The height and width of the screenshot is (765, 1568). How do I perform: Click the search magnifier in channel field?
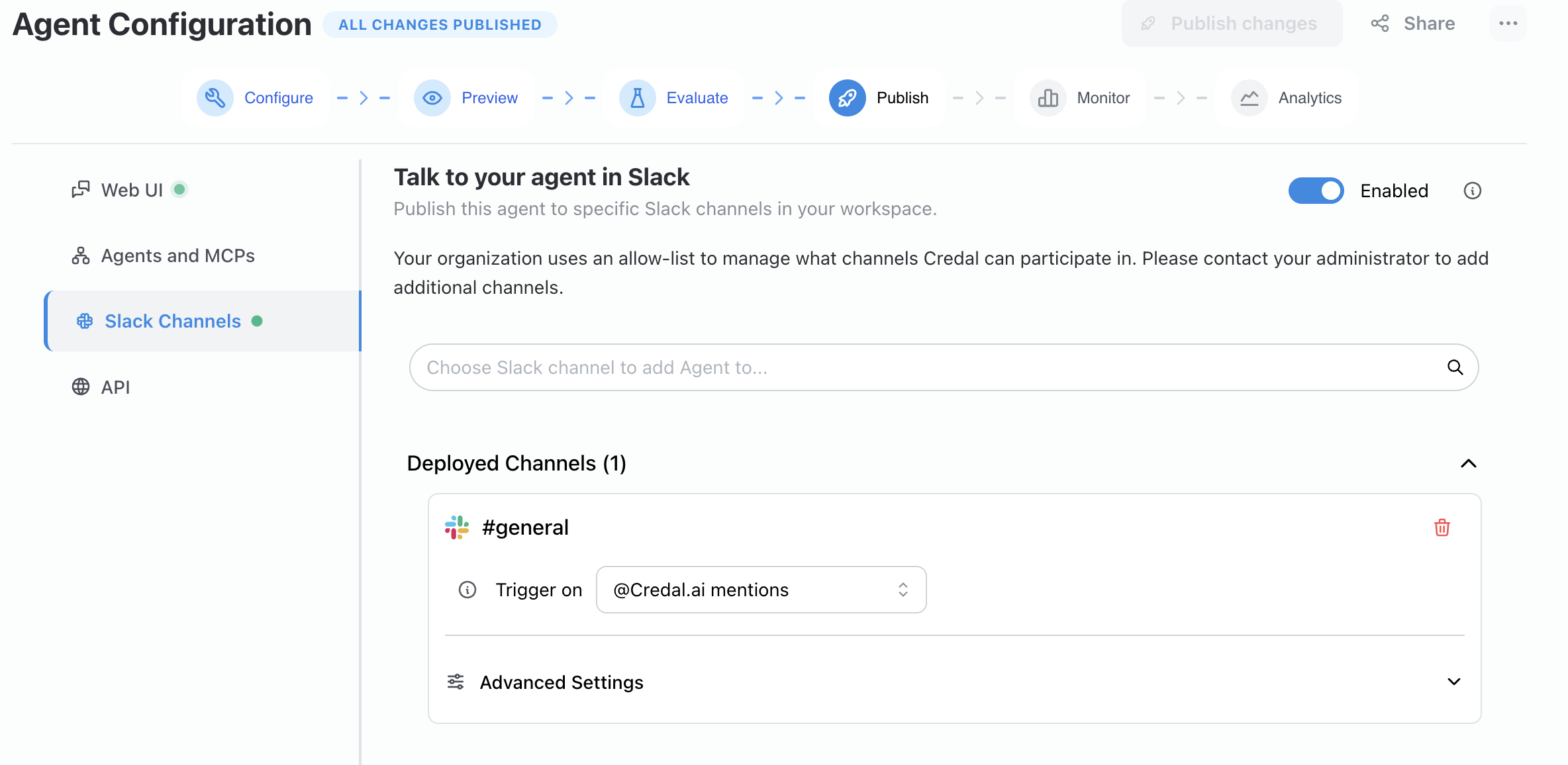[1454, 367]
